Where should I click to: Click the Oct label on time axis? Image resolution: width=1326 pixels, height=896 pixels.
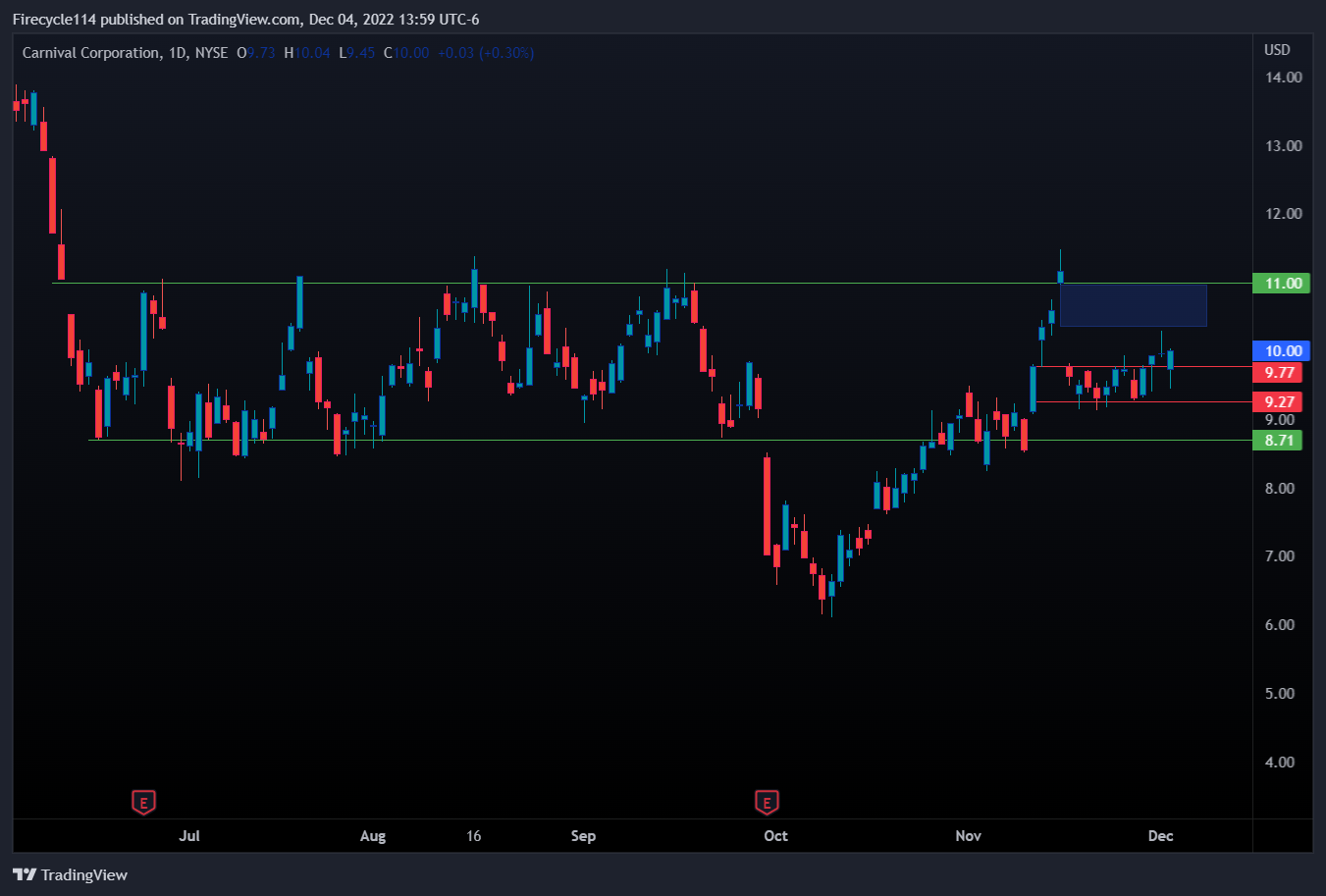pyautogui.click(x=775, y=836)
